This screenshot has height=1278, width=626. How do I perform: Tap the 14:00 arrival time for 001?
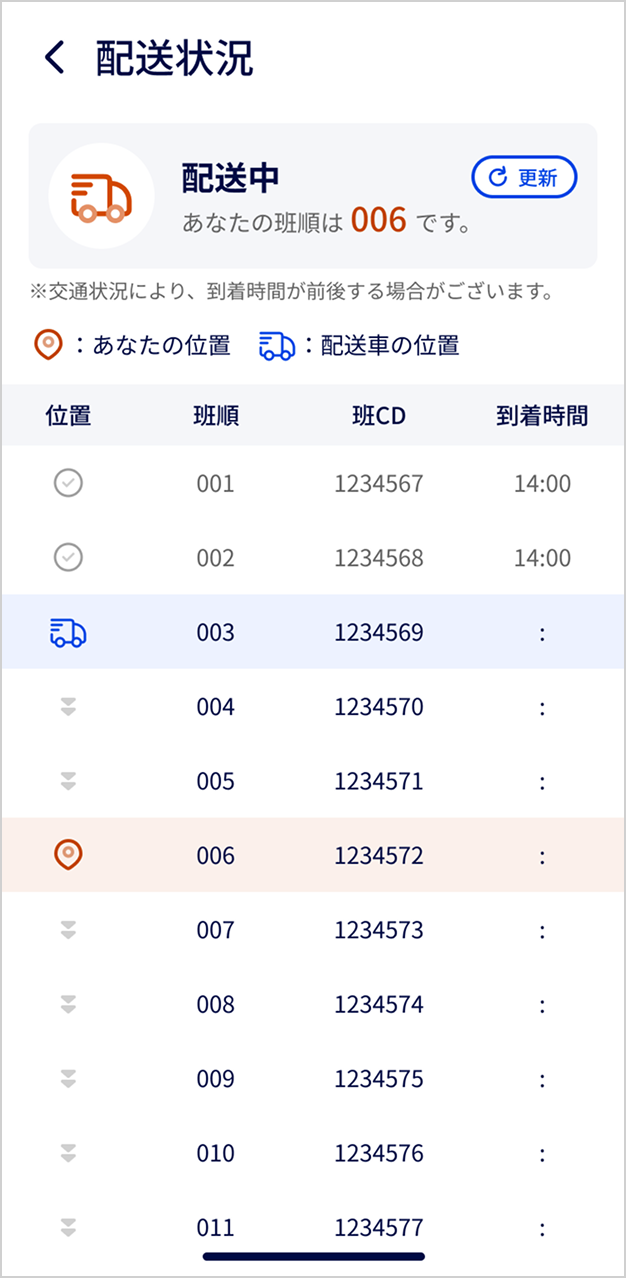[x=542, y=484]
